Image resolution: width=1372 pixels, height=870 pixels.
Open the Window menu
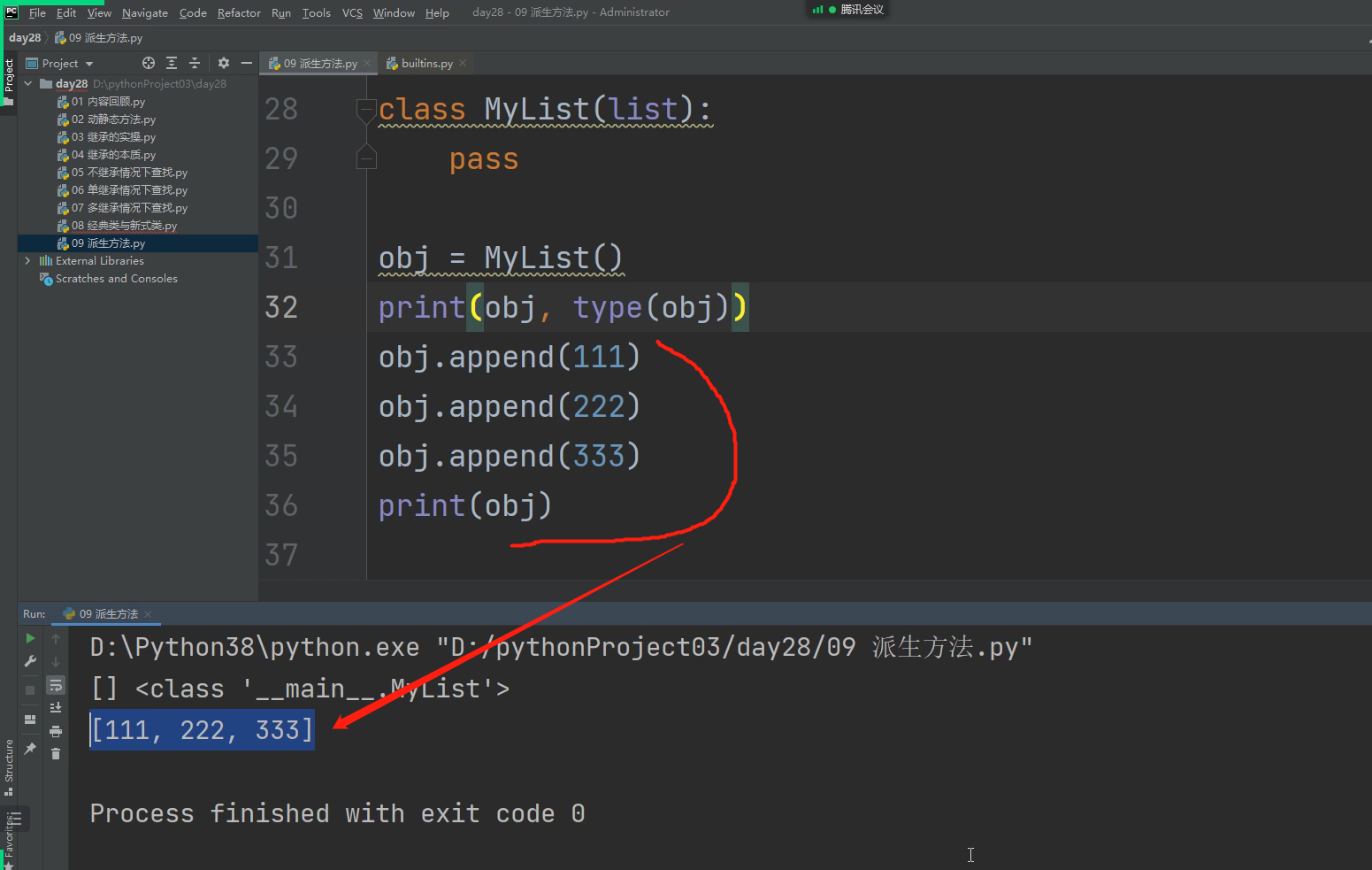(x=394, y=12)
